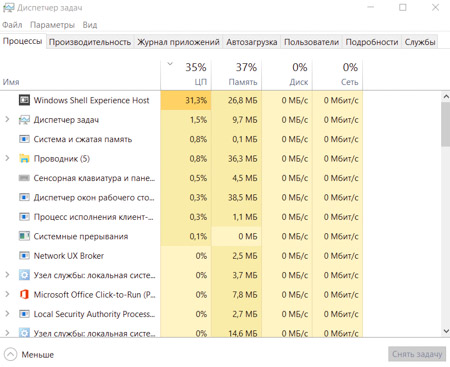Click the 2,5 МБ memory cell
Screen dimensions: 450x367
pos(237,256)
